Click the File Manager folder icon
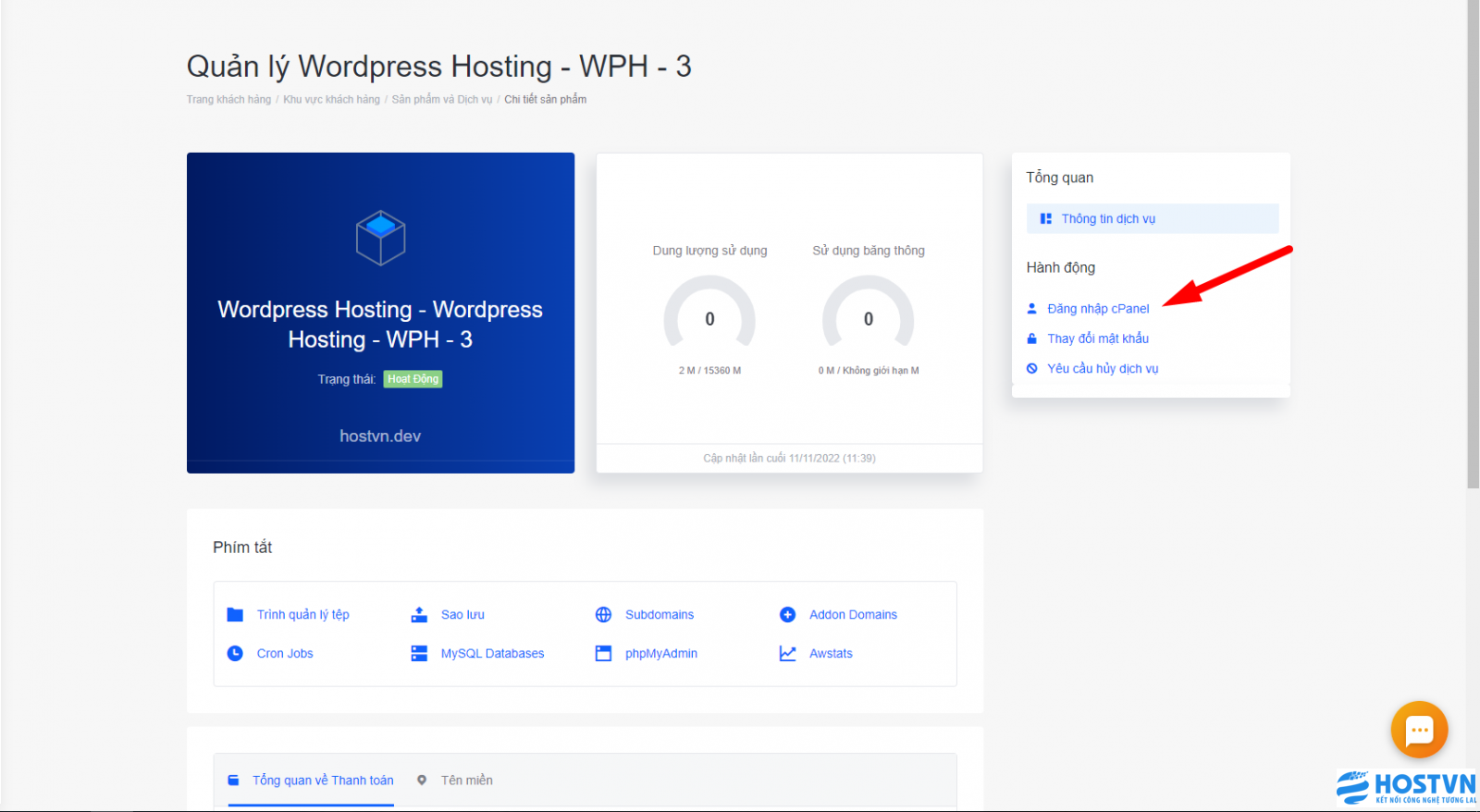The height and width of the screenshot is (812, 1480). coord(235,614)
